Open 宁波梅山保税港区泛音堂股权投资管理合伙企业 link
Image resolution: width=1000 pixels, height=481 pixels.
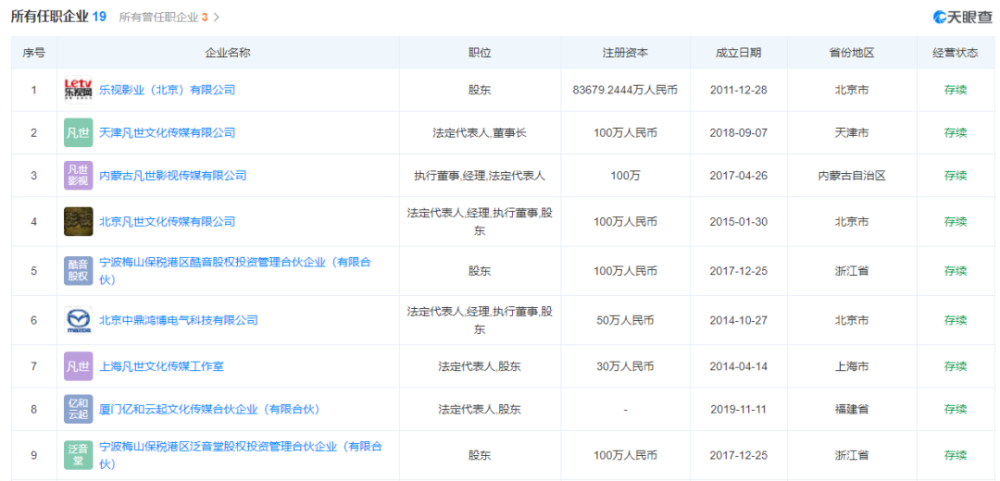(x=241, y=455)
